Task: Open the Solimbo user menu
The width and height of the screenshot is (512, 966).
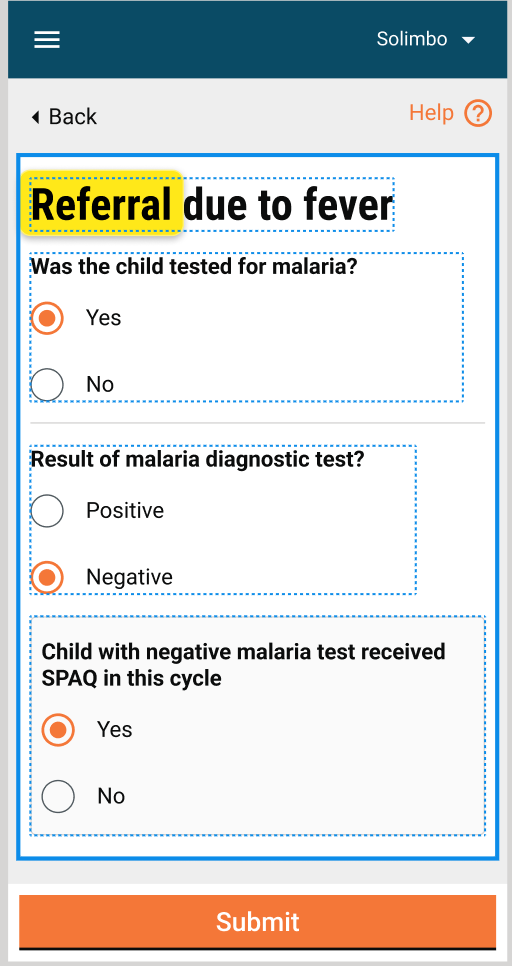Action: point(426,39)
